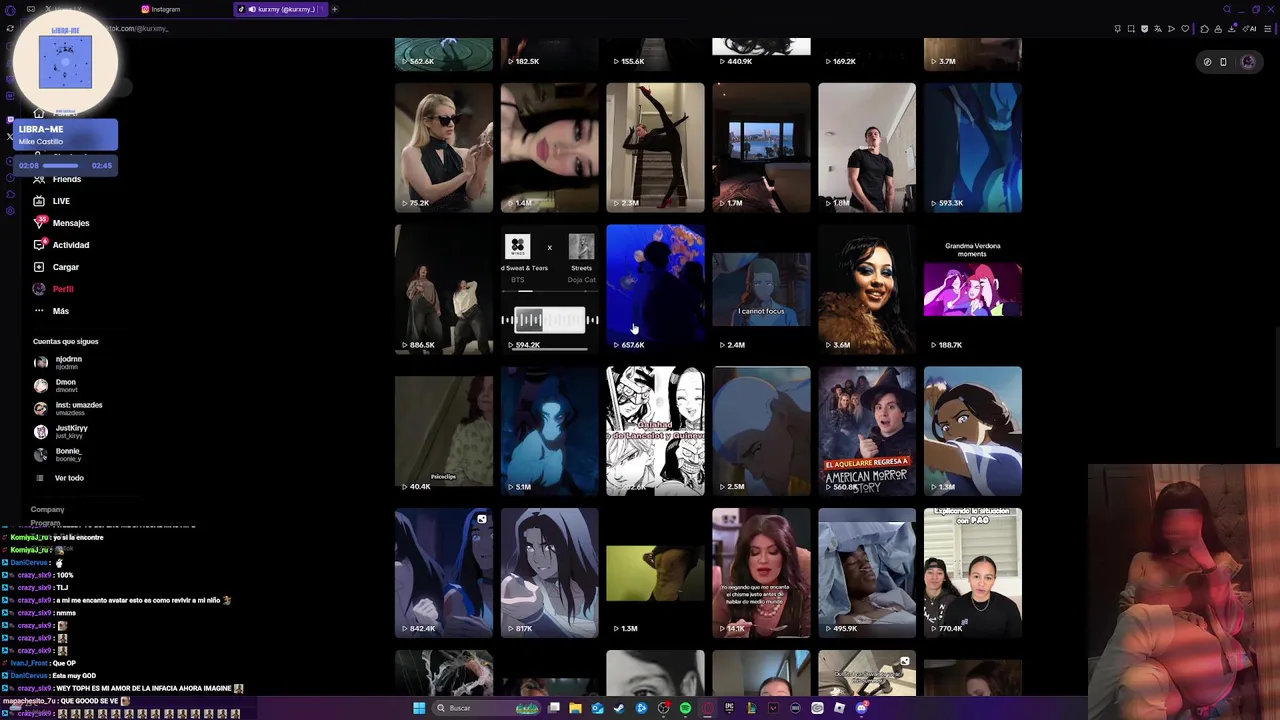Open Discord from the taskbar
The image size is (1280, 720).
click(x=862, y=708)
